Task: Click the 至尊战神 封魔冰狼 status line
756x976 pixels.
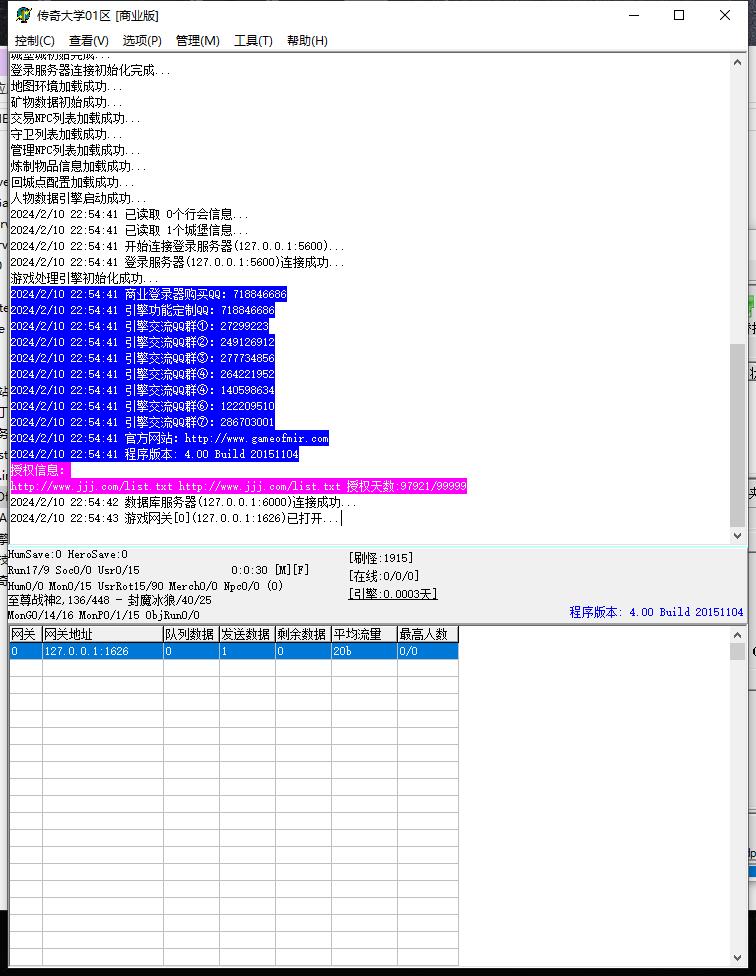Action: [x=110, y=600]
